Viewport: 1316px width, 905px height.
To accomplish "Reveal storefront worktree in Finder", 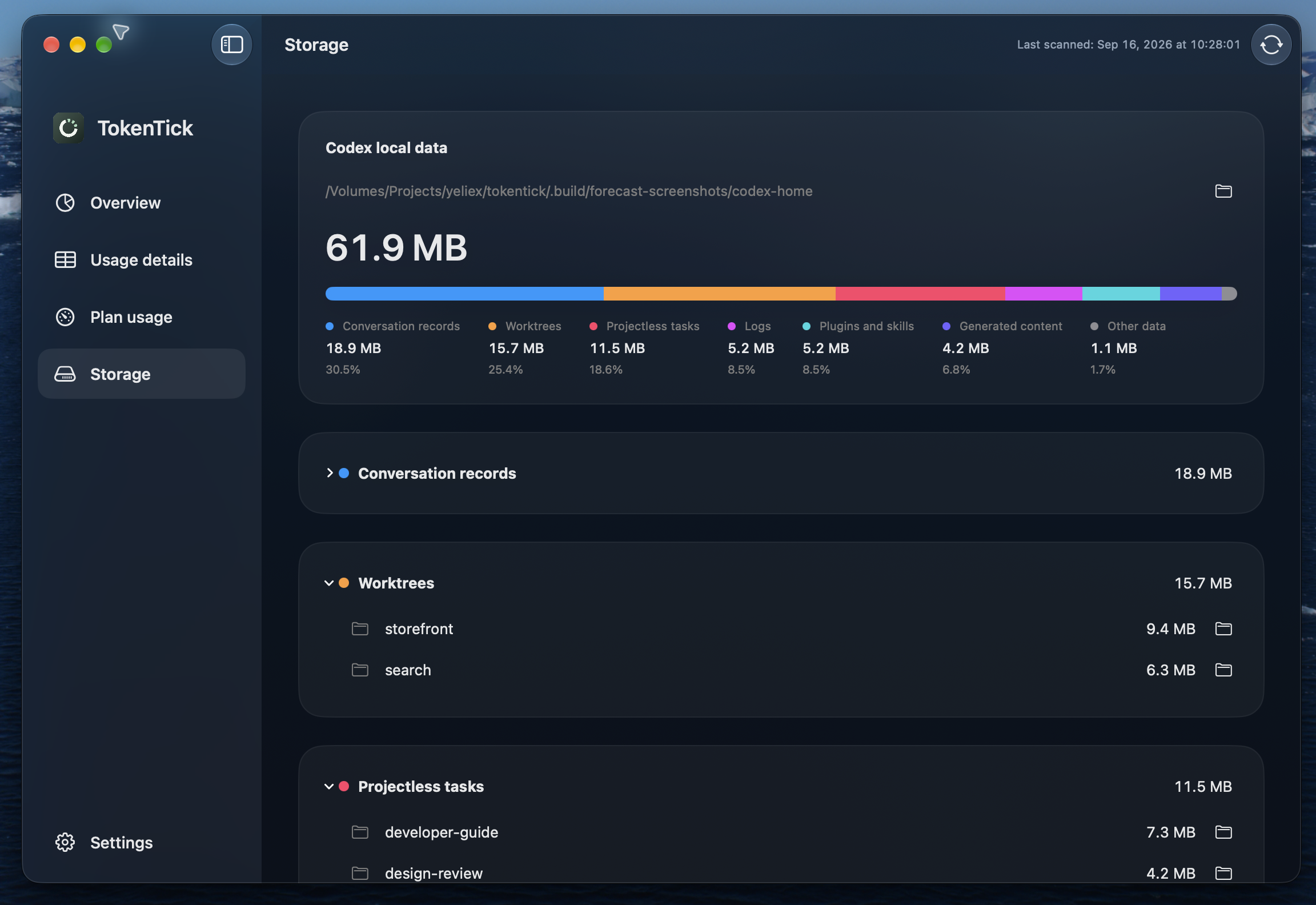I will pos(1223,628).
